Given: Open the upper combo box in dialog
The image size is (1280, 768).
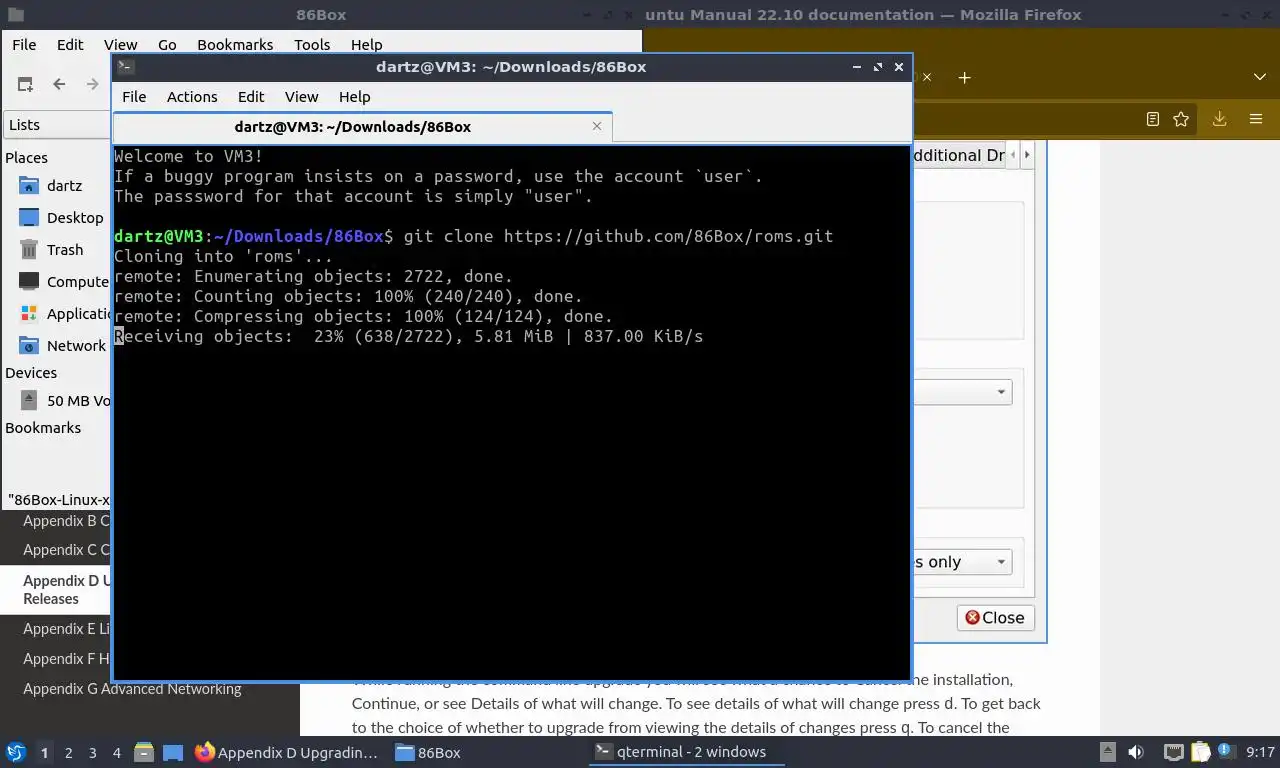Looking at the screenshot, I should coord(962,392).
